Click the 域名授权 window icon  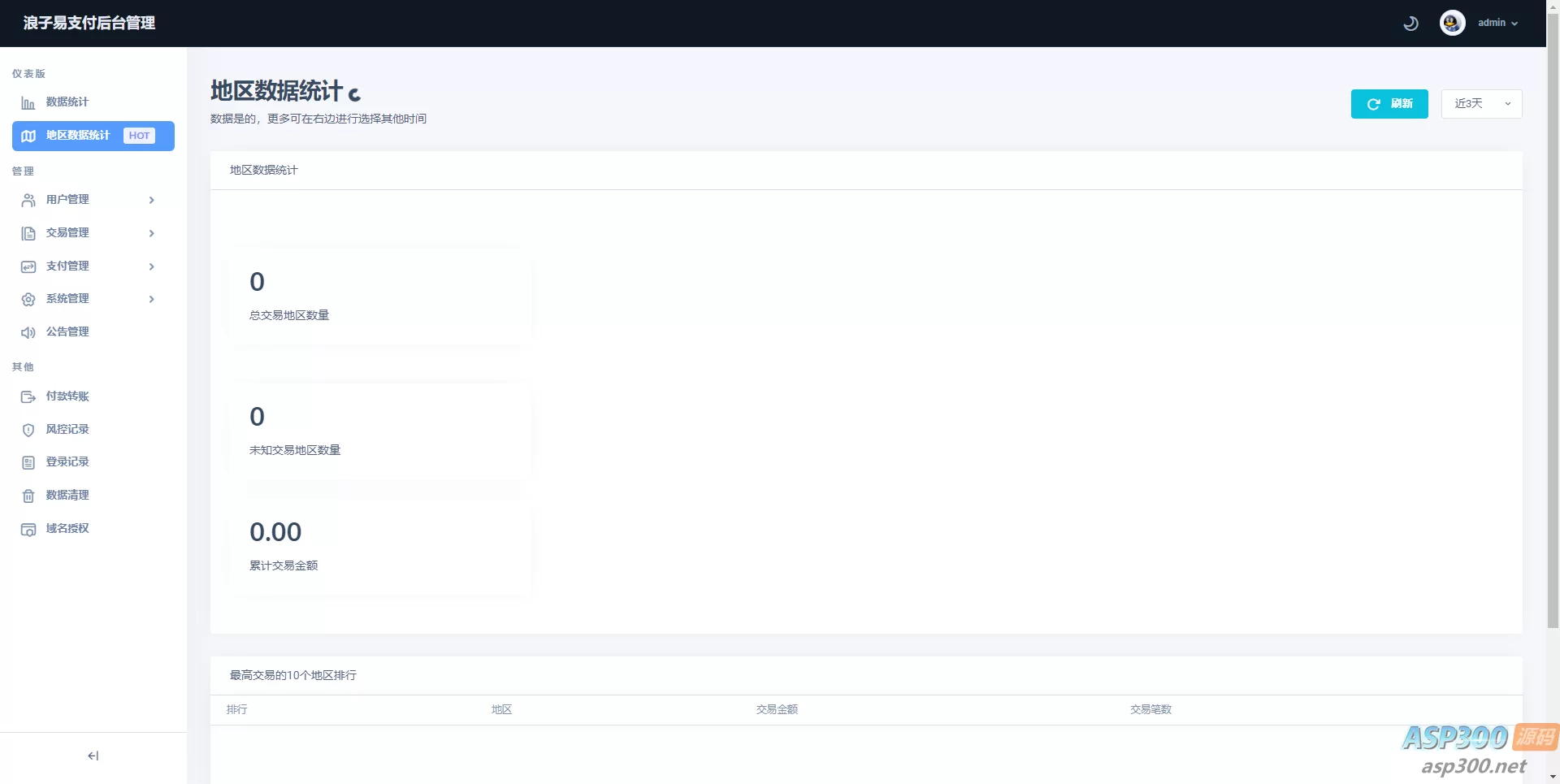28,530
